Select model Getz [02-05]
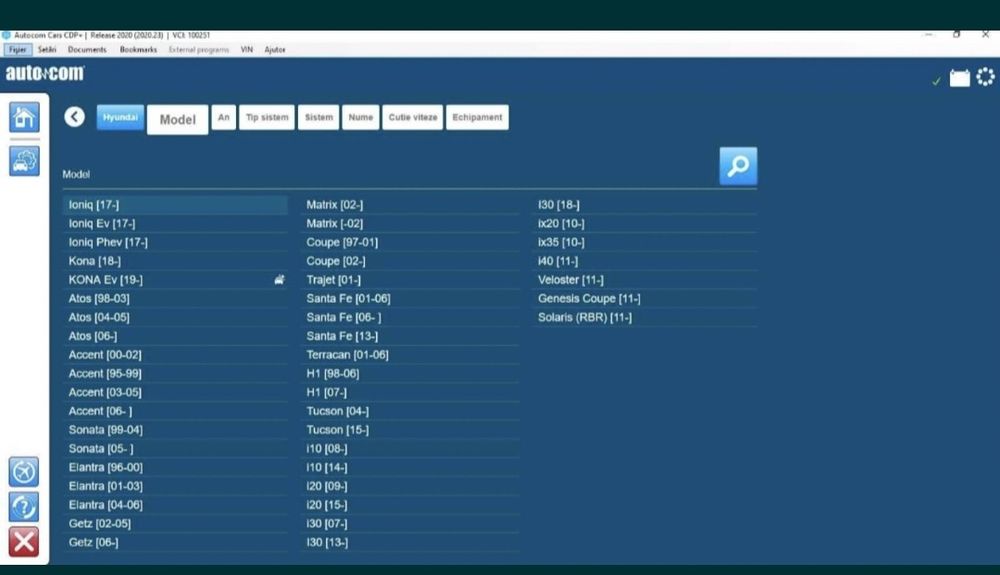 click(175, 523)
